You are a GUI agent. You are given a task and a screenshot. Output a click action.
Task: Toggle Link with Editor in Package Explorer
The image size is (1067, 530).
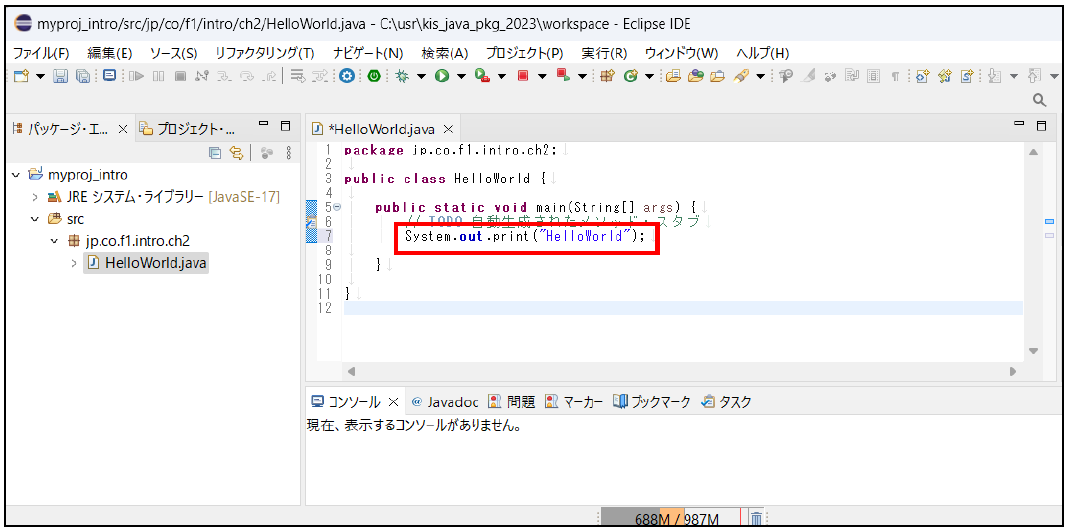[237, 153]
